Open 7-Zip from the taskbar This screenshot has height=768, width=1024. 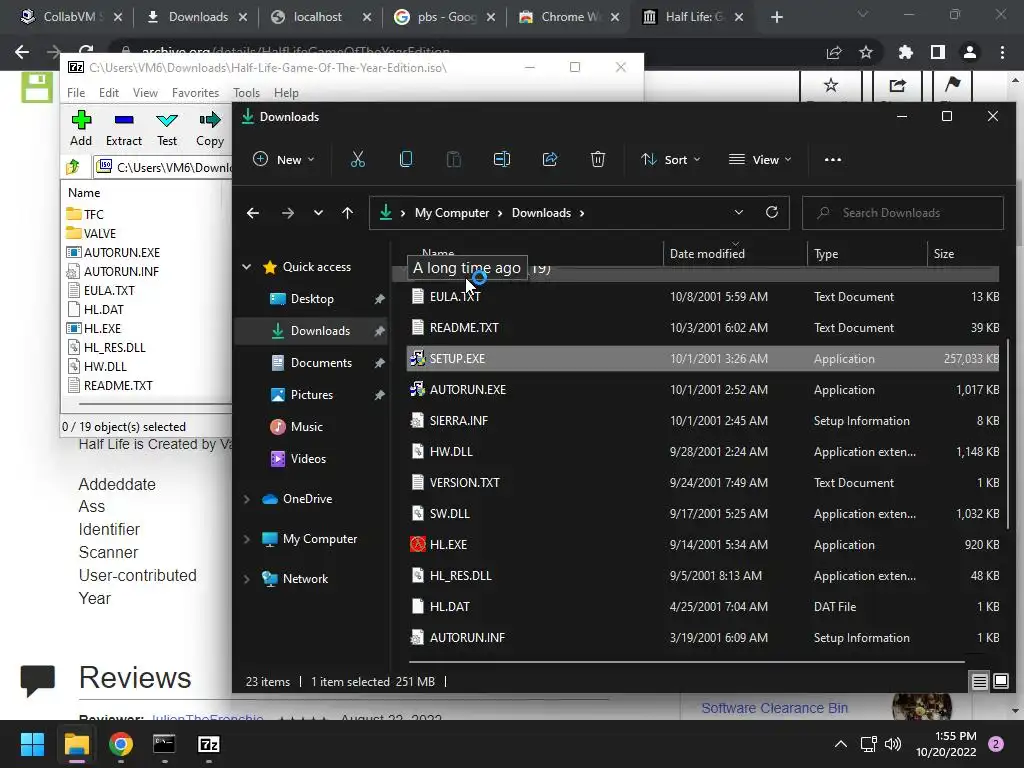click(x=208, y=744)
